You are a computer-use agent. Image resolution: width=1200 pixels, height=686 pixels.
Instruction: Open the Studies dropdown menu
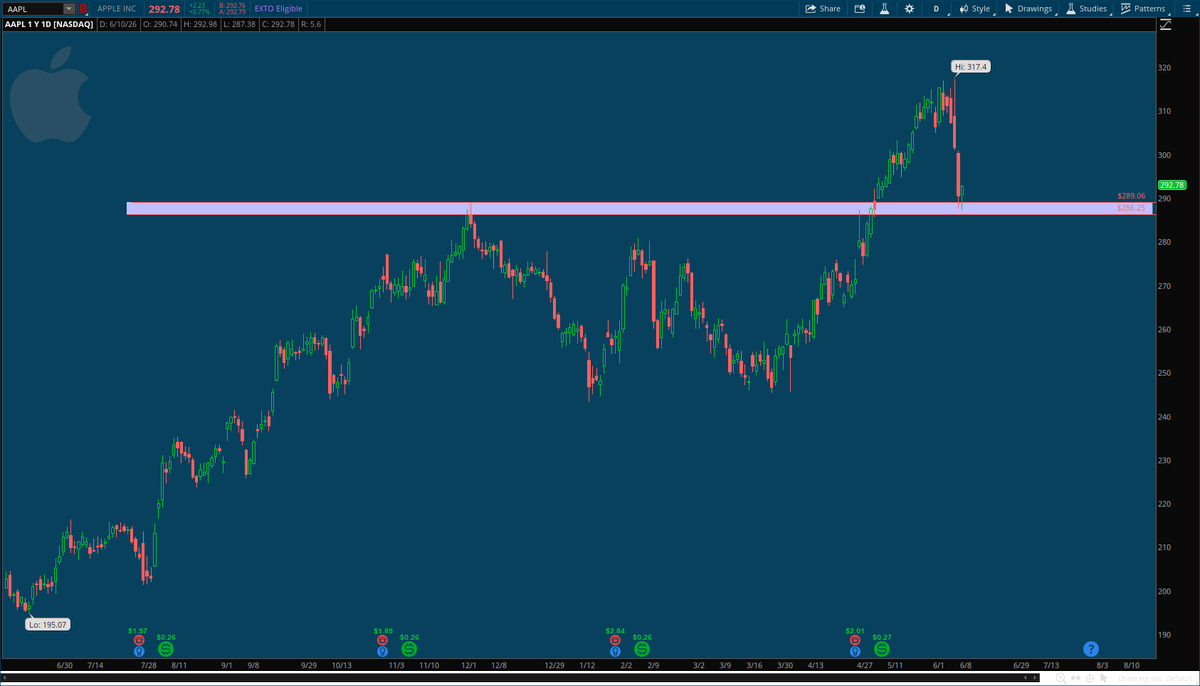[x=1086, y=8]
